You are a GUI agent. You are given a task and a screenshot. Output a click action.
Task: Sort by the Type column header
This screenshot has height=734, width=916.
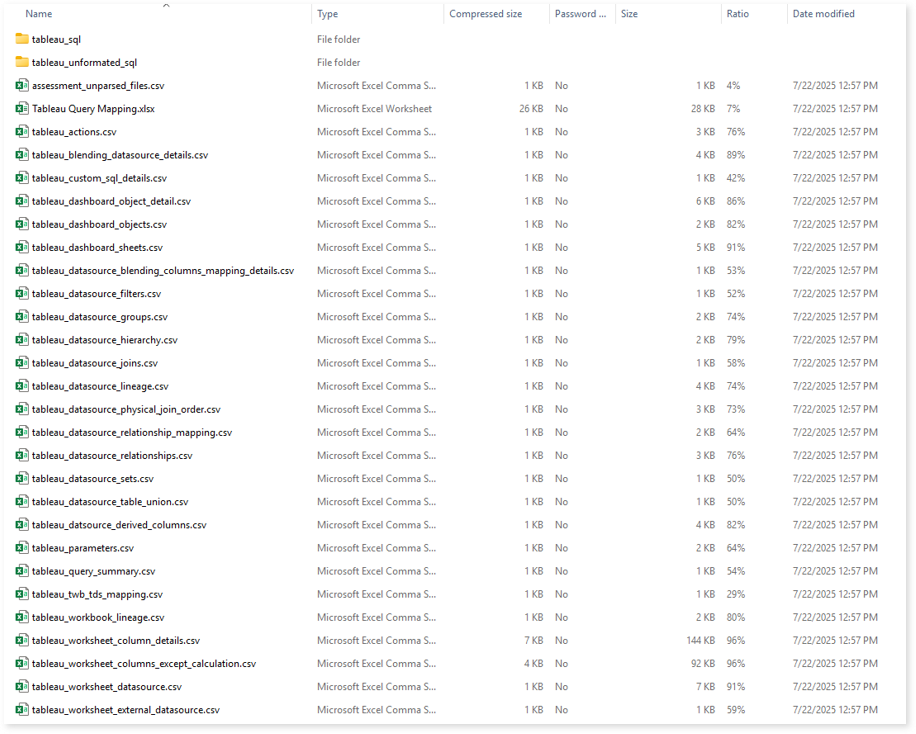tap(328, 13)
